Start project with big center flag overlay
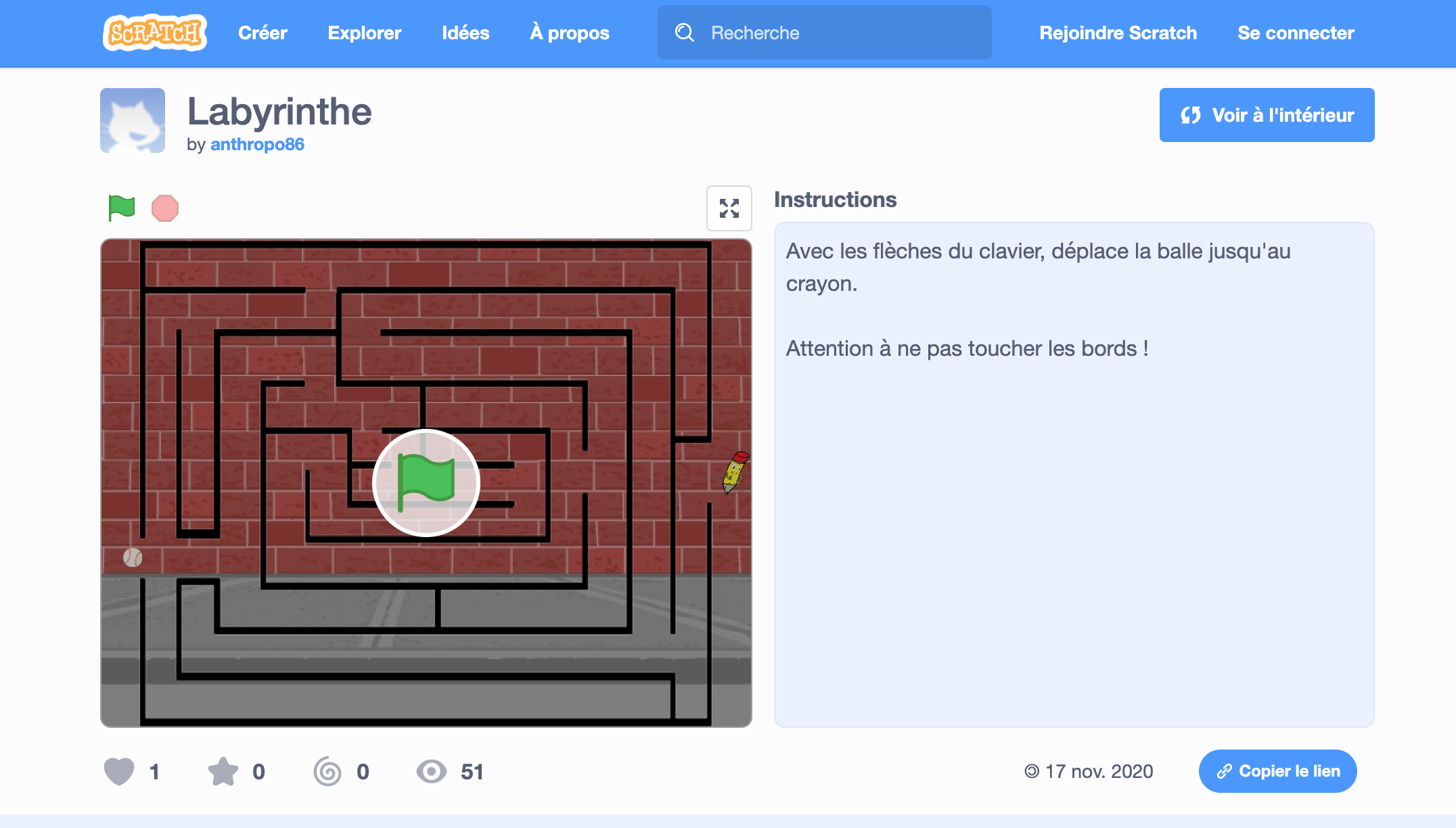 [426, 483]
